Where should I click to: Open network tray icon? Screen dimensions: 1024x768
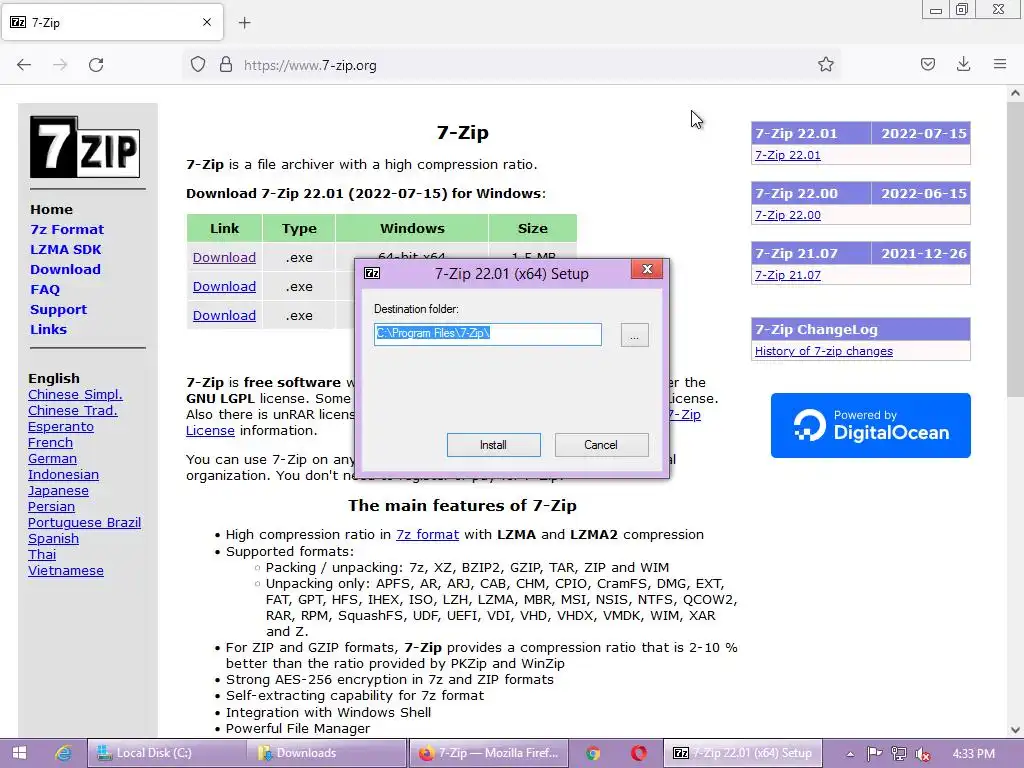click(x=899, y=754)
